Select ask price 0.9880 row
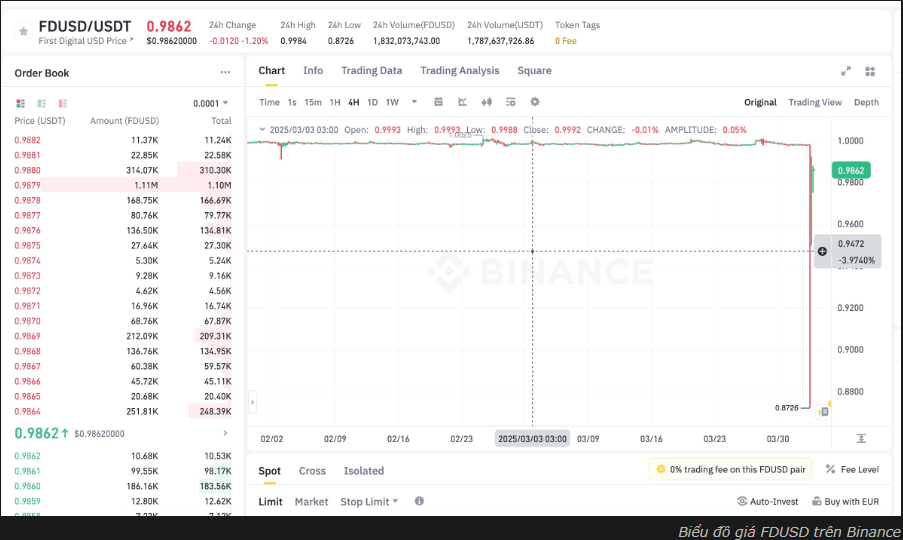This screenshot has width=903, height=540. [x=123, y=170]
